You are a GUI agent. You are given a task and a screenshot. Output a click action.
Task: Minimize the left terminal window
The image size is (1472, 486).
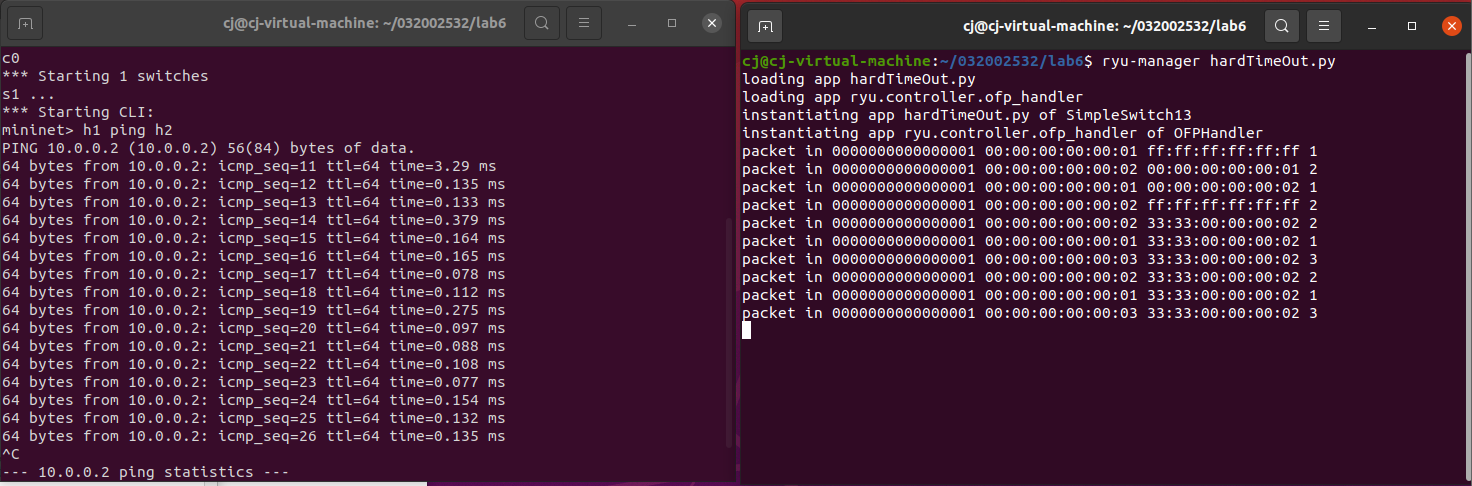[633, 22]
